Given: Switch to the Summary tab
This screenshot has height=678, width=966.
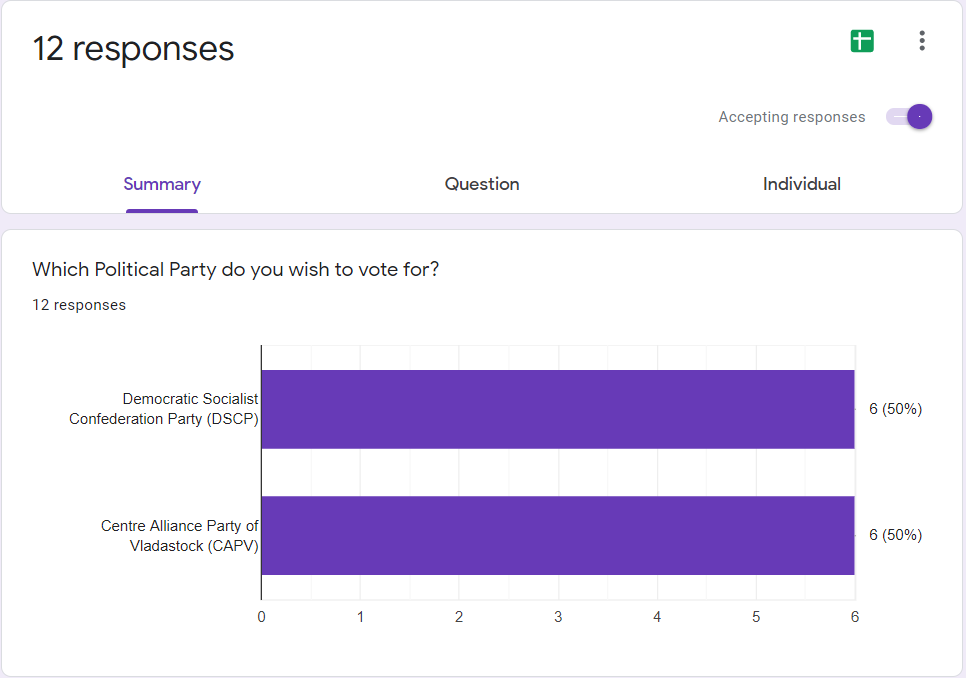Looking at the screenshot, I should coord(162,184).
